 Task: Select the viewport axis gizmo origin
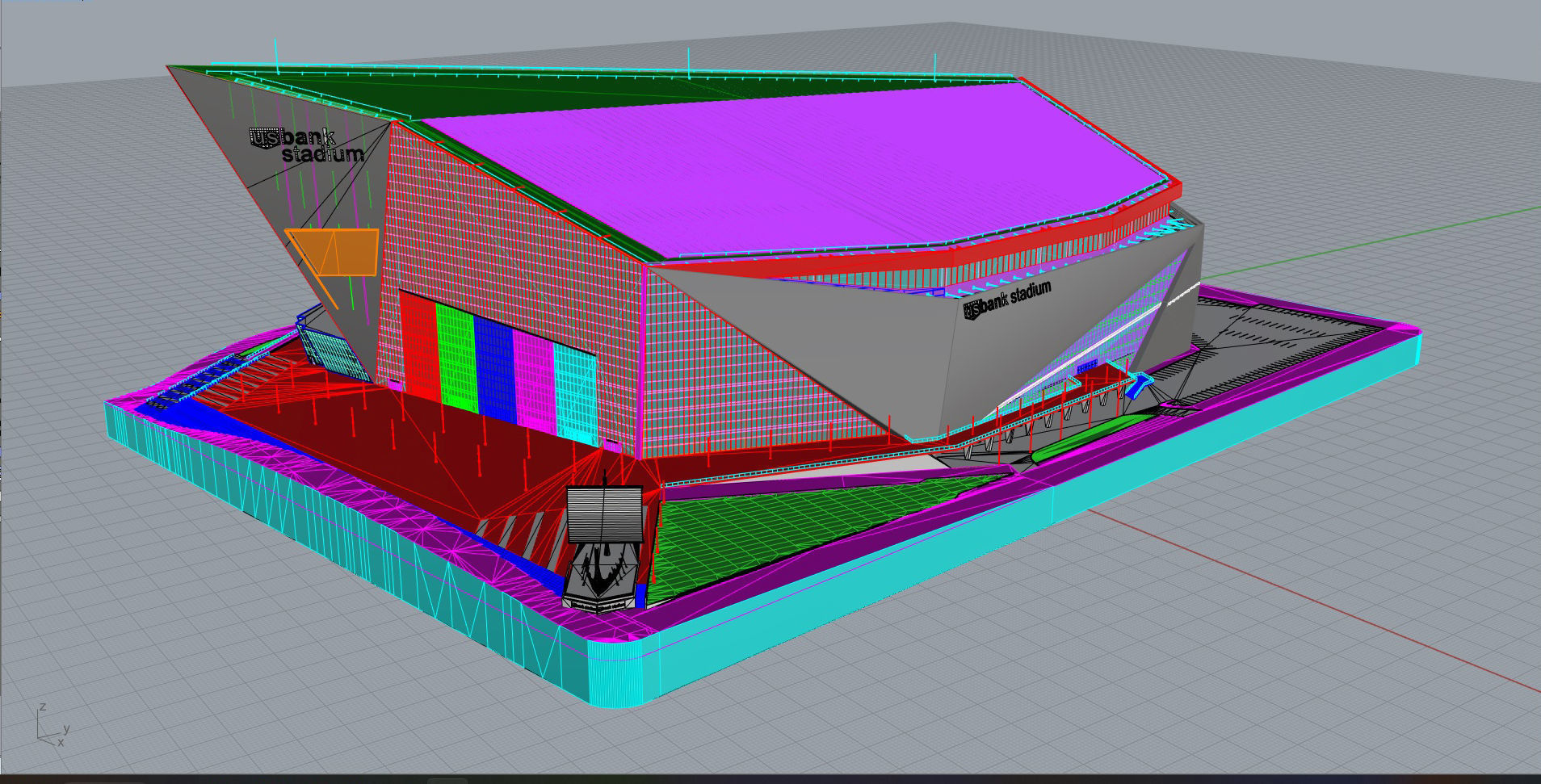coord(38,738)
